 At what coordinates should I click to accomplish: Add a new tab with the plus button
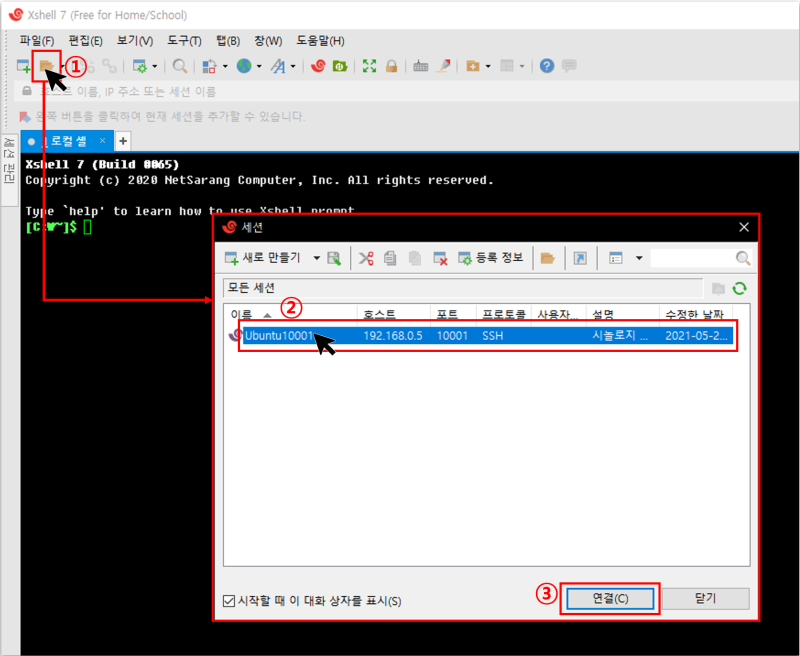[123, 141]
